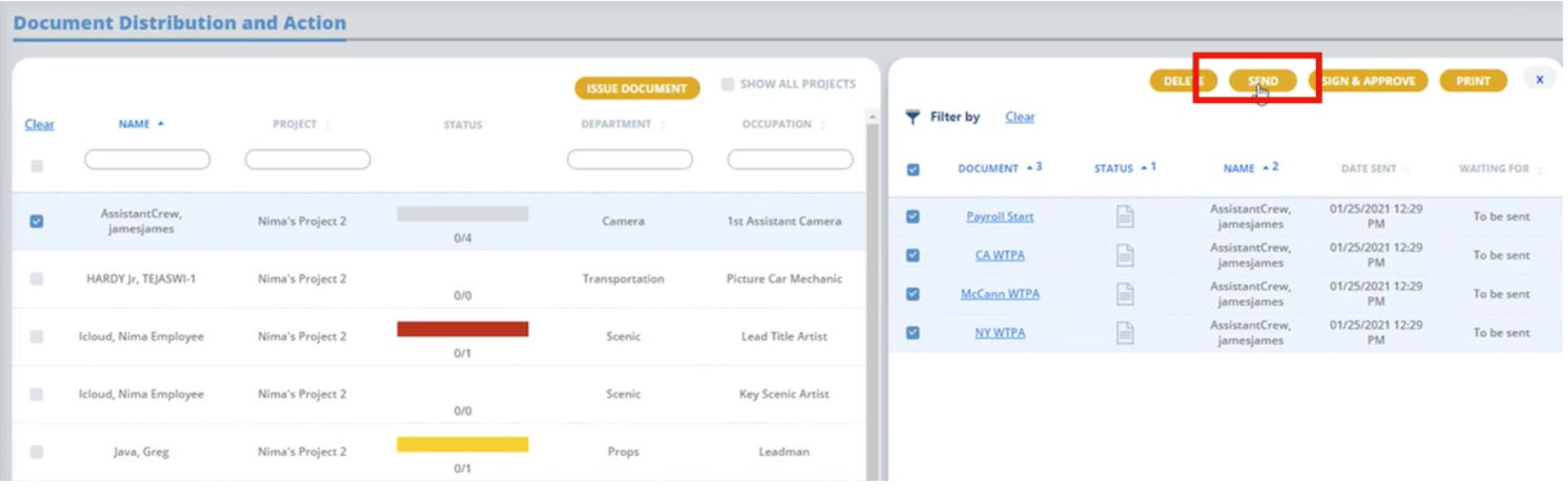This screenshot has width=1568, height=492.
Task: Check the Lead Title Artist row checkbox
Action: click(x=37, y=337)
